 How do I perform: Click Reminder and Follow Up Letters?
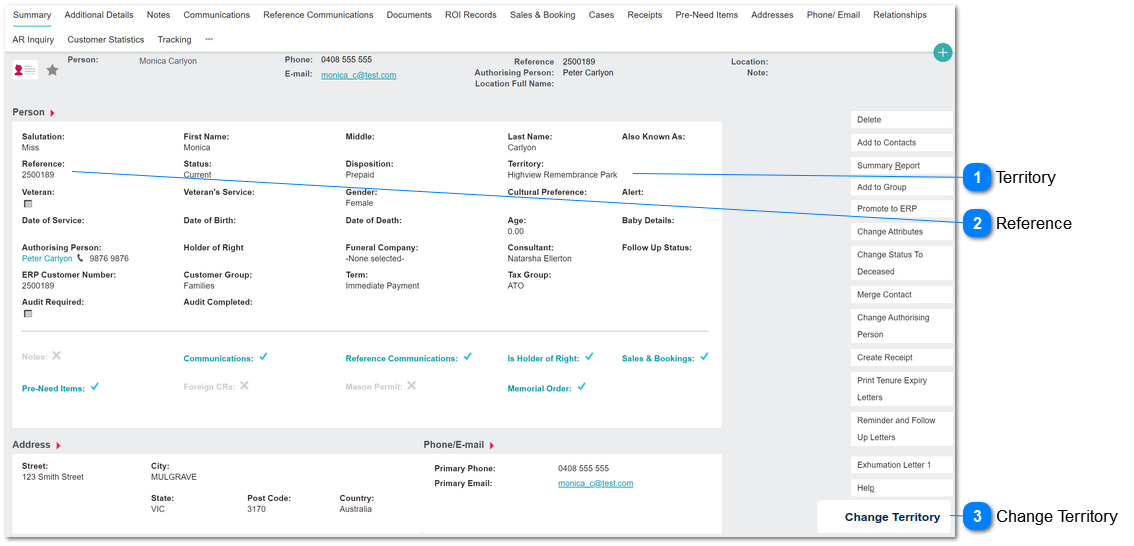pos(902,429)
